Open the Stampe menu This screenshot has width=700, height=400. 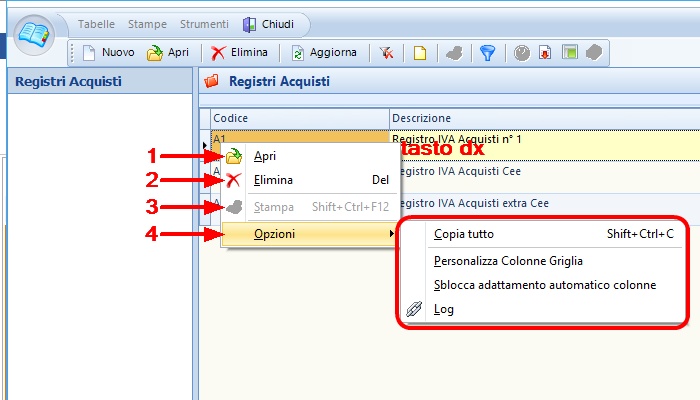[147, 24]
